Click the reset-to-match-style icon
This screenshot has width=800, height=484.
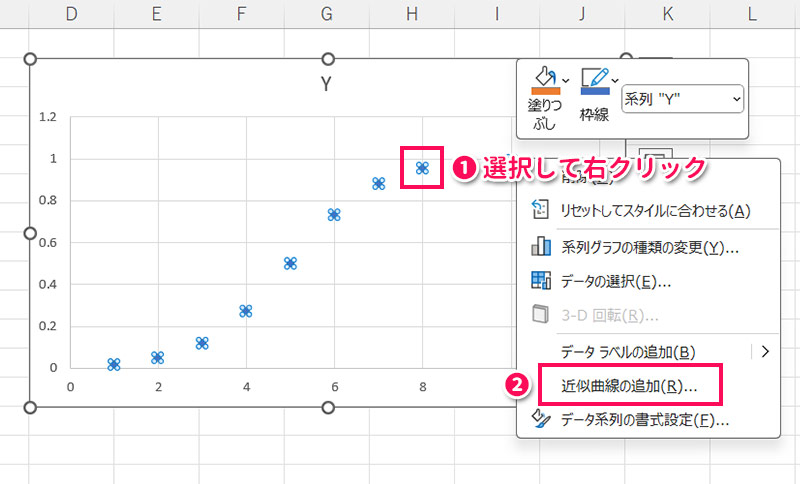[540, 210]
